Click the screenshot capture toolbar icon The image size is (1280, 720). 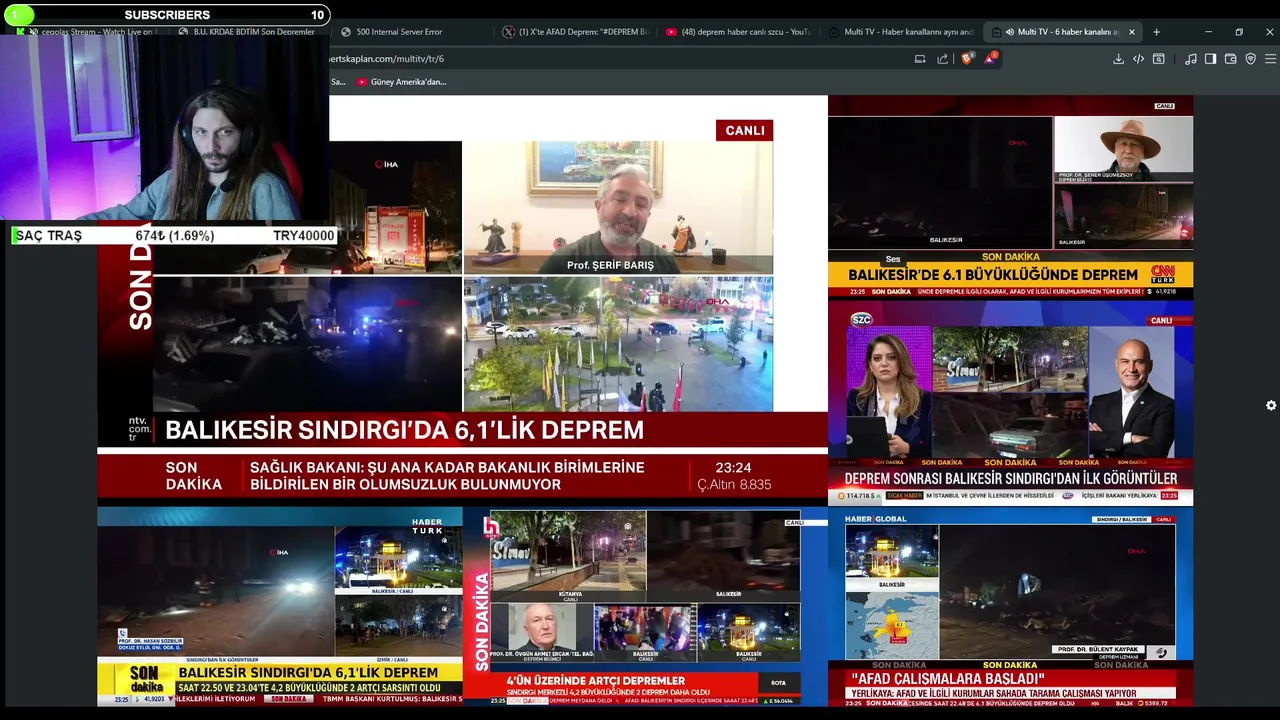click(1159, 59)
